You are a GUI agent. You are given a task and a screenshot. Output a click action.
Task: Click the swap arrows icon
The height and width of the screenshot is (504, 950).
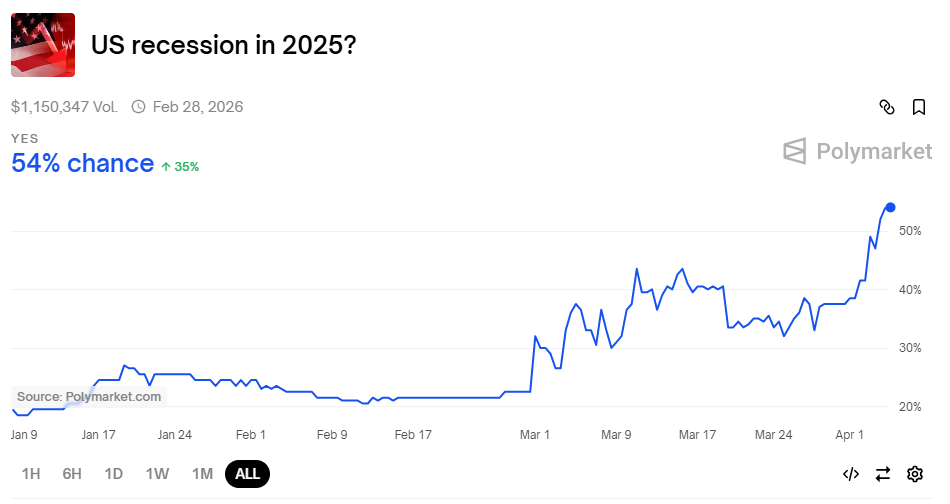[883, 474]
